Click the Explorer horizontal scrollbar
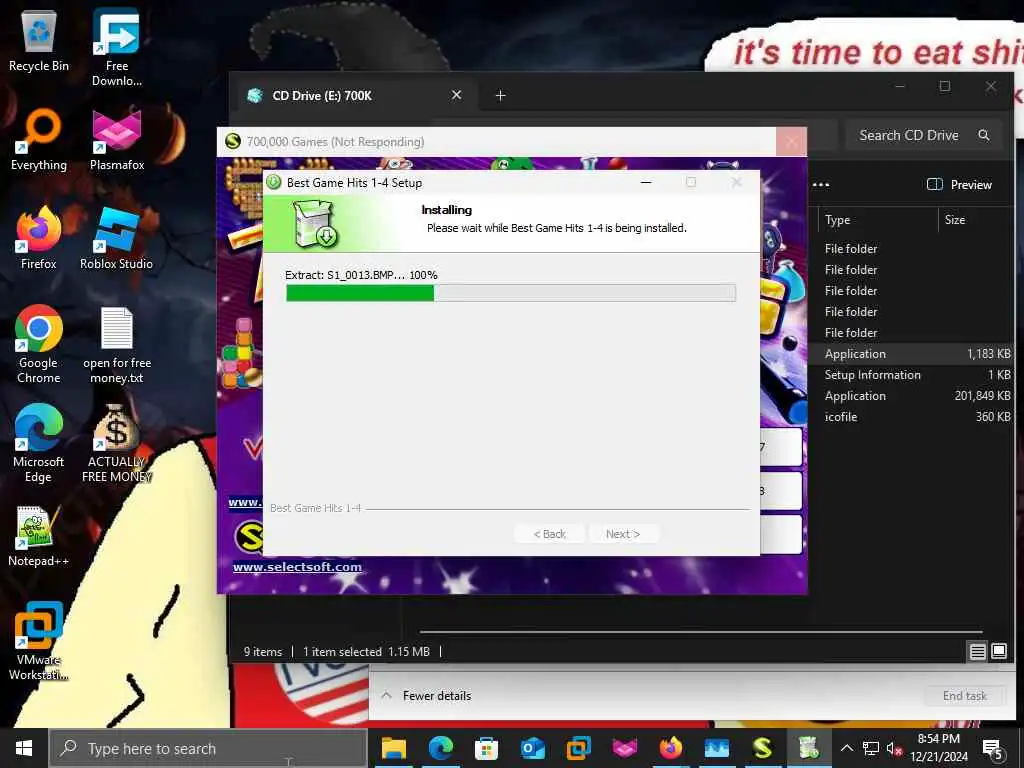 tap(701, 632)
